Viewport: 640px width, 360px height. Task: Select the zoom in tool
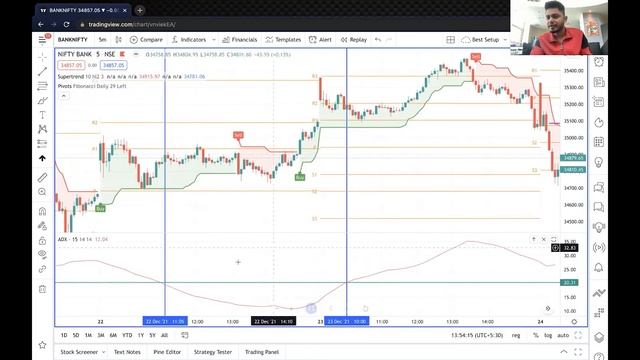(42, 192)
